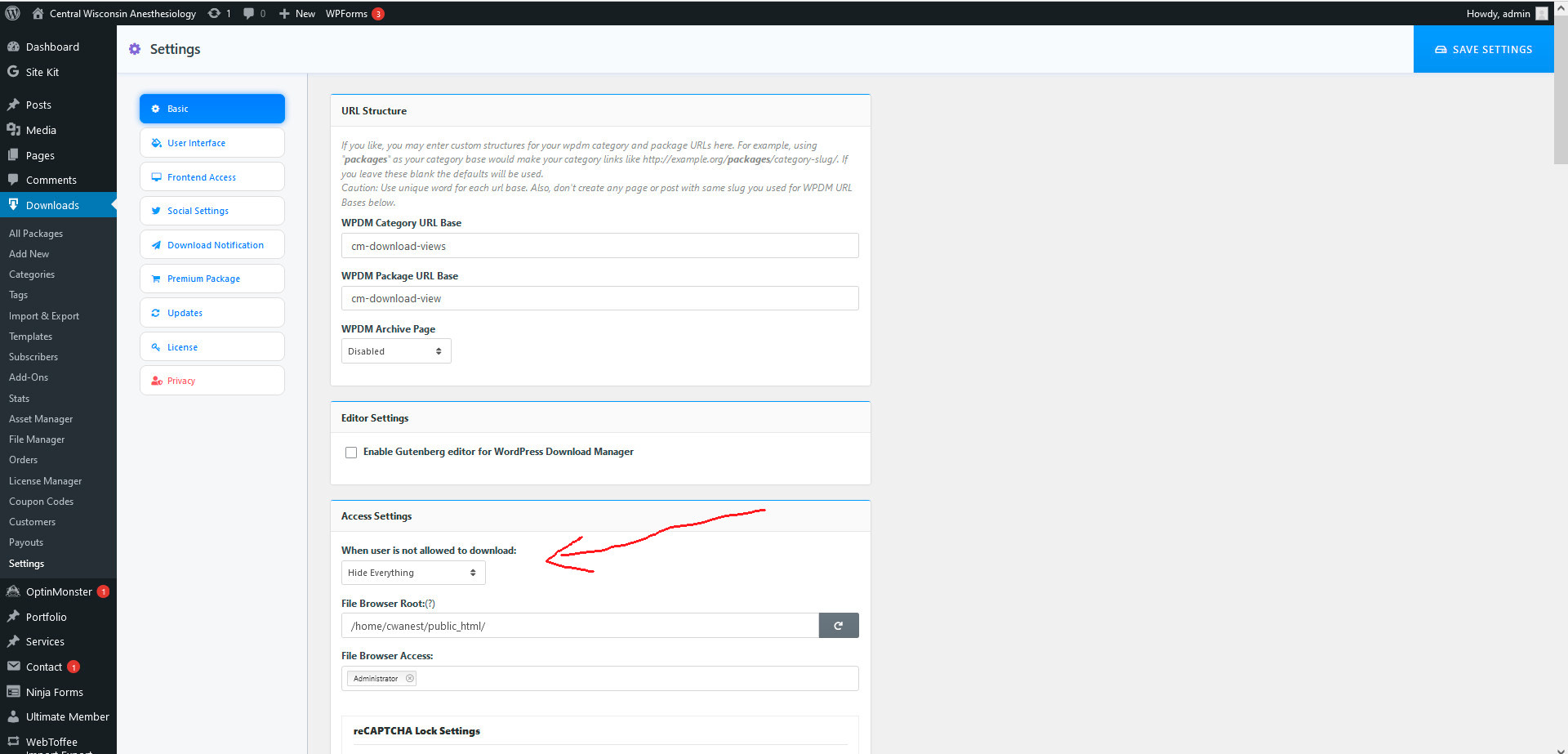Open the Templates submenu link
Screen dimensions: 1568x754
pyautogui.click(x=30, y=337)
